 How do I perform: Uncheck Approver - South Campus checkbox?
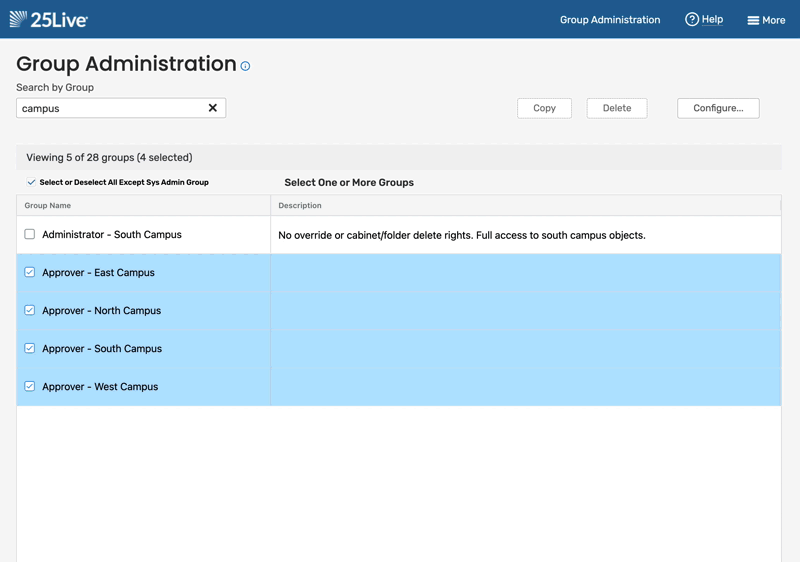click(x=30, y=348)
